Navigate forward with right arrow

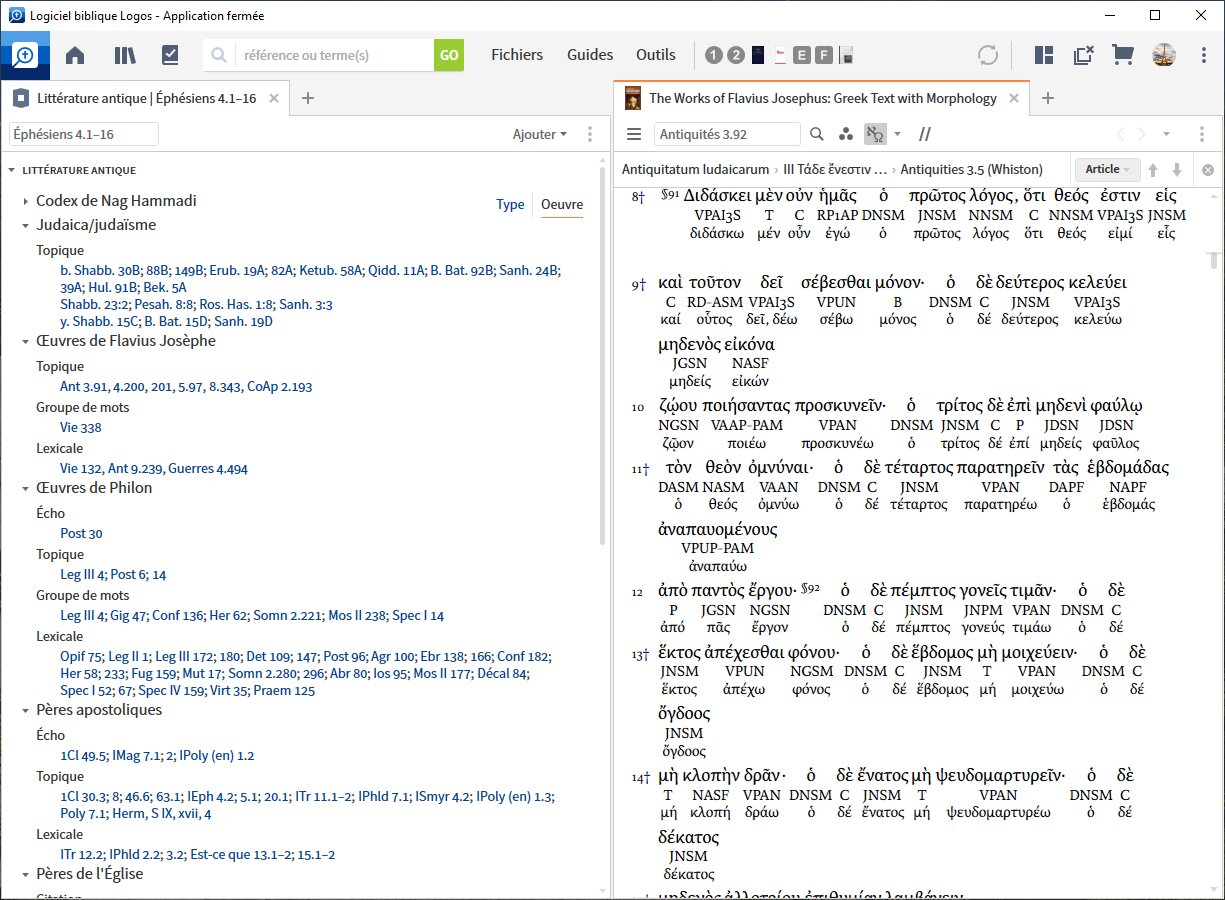(1142, 134)
